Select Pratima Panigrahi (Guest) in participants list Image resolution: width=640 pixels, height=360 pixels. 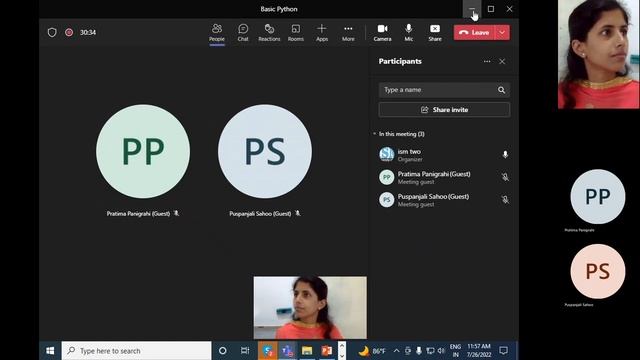(x=444, y=177)
